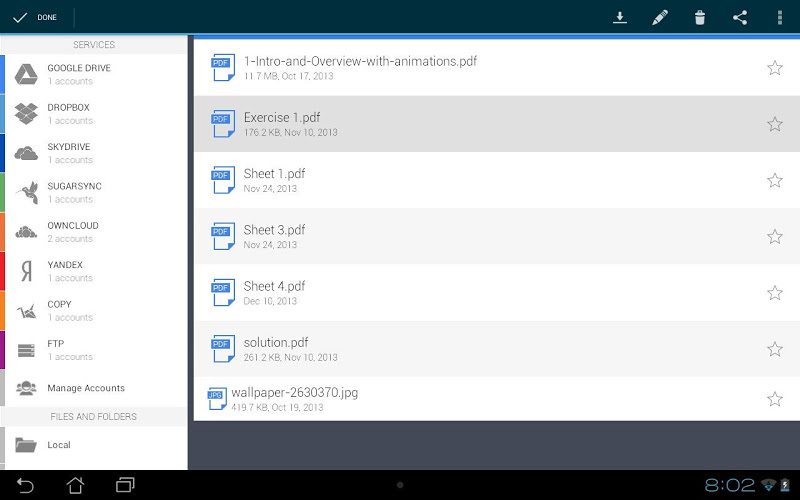The height and width of the screenshot is (500, 800).
Task: Open the Local folder icon
Action: [x=26, y=445]
